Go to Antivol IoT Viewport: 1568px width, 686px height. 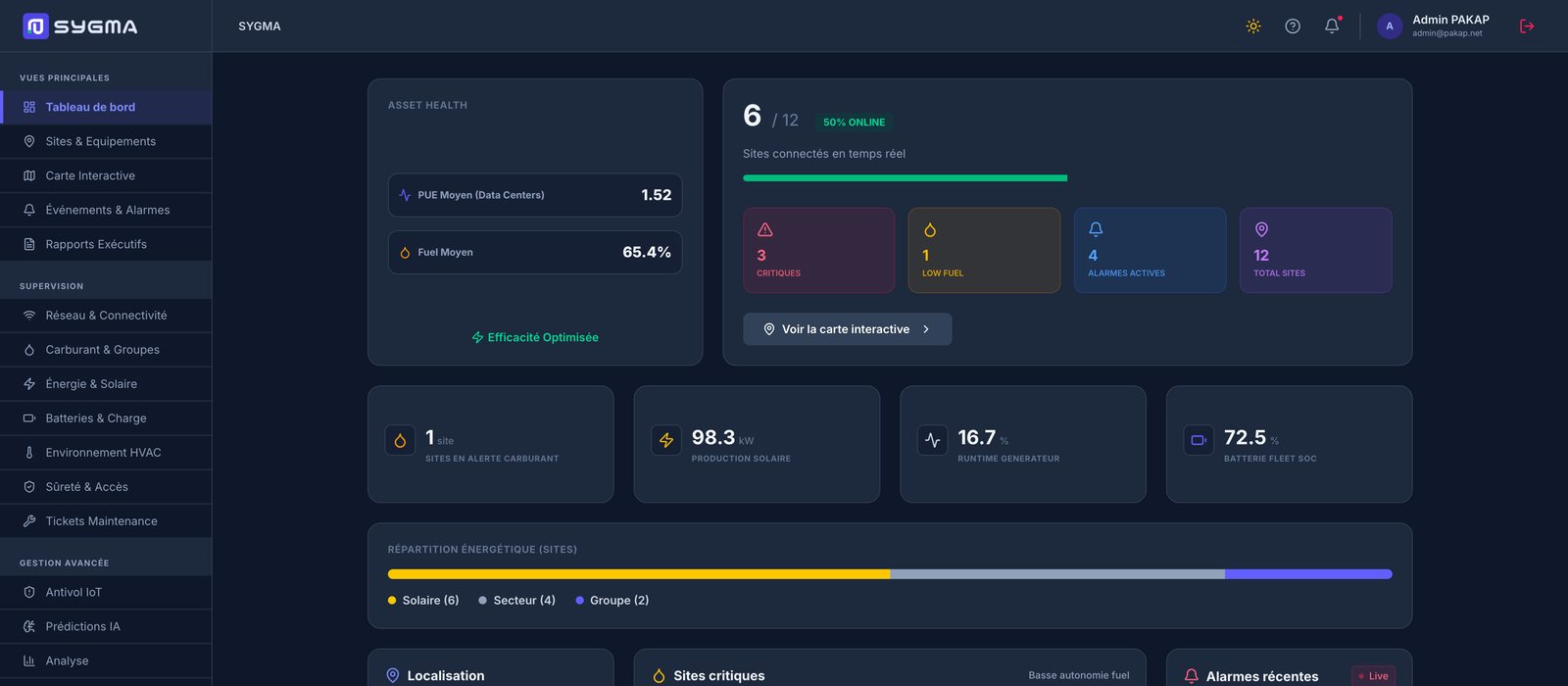pos(106,593)
